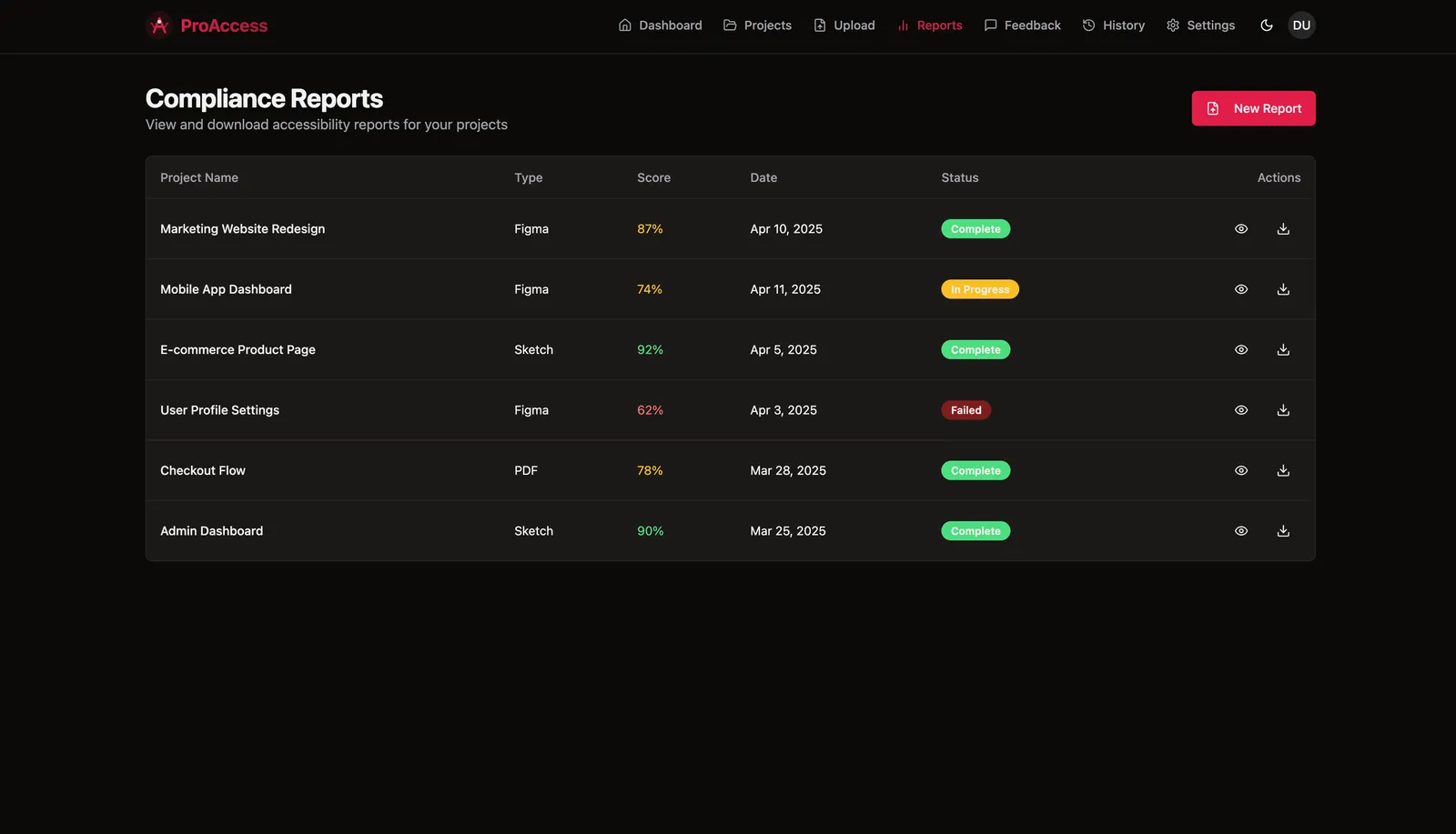Select the User Profile Settings project name

tap(219, 410)
